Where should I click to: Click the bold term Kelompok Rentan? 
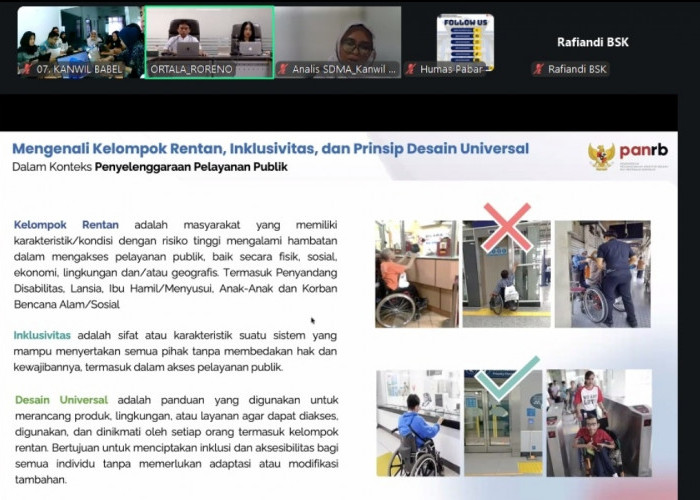(66, 225)
